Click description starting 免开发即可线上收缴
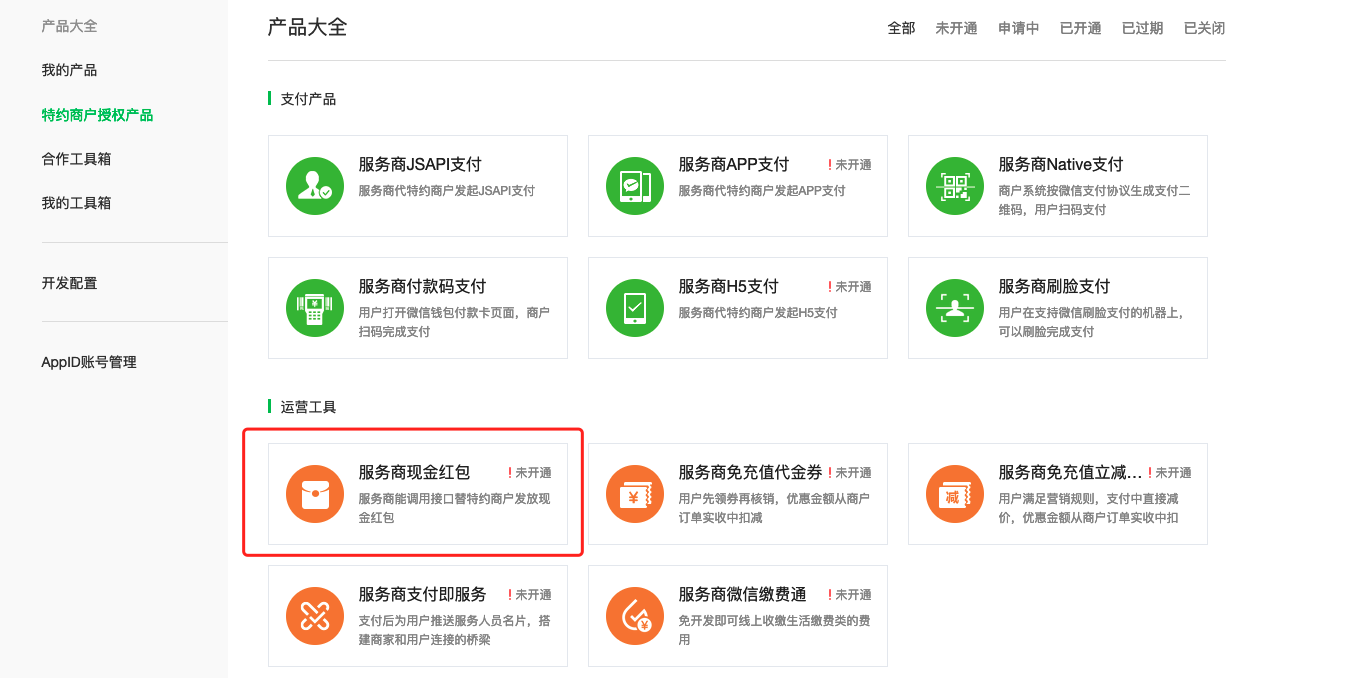The height and width of the screenshot is (678, 1367). click(774, 630)
